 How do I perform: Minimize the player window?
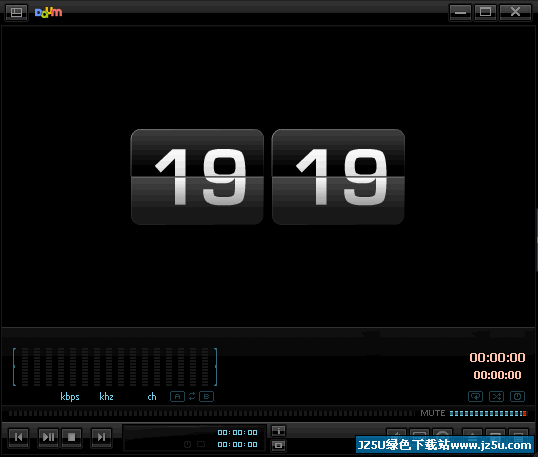pos(460,13)
